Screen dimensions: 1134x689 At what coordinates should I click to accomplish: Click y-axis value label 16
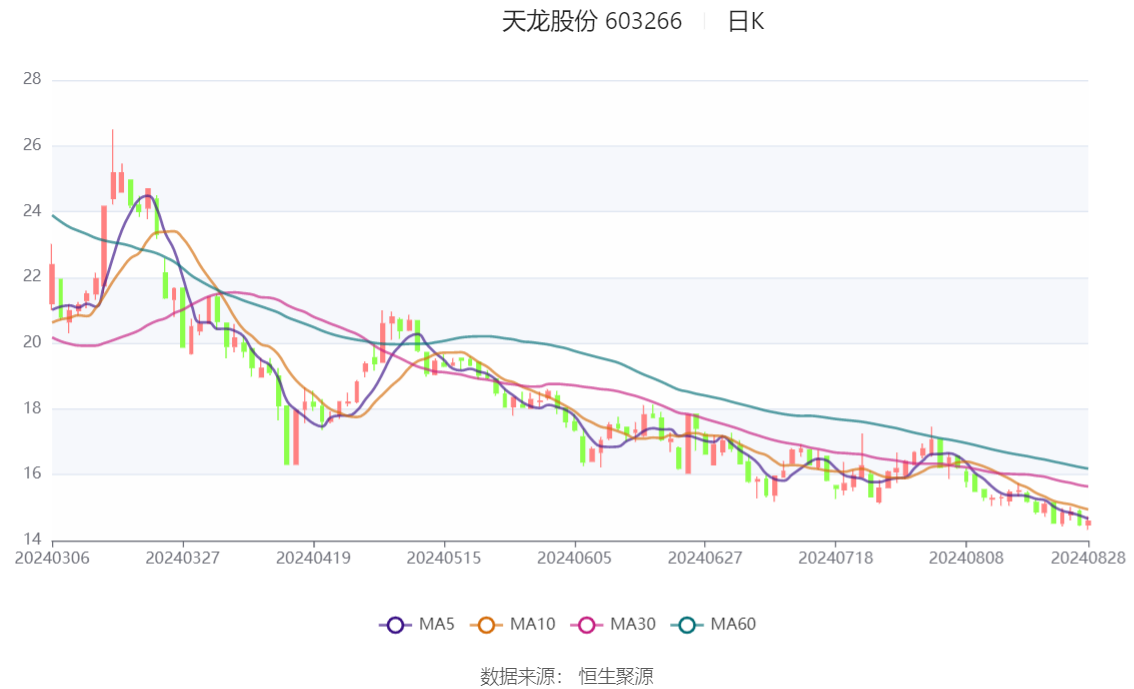click(x=32, y=474)
